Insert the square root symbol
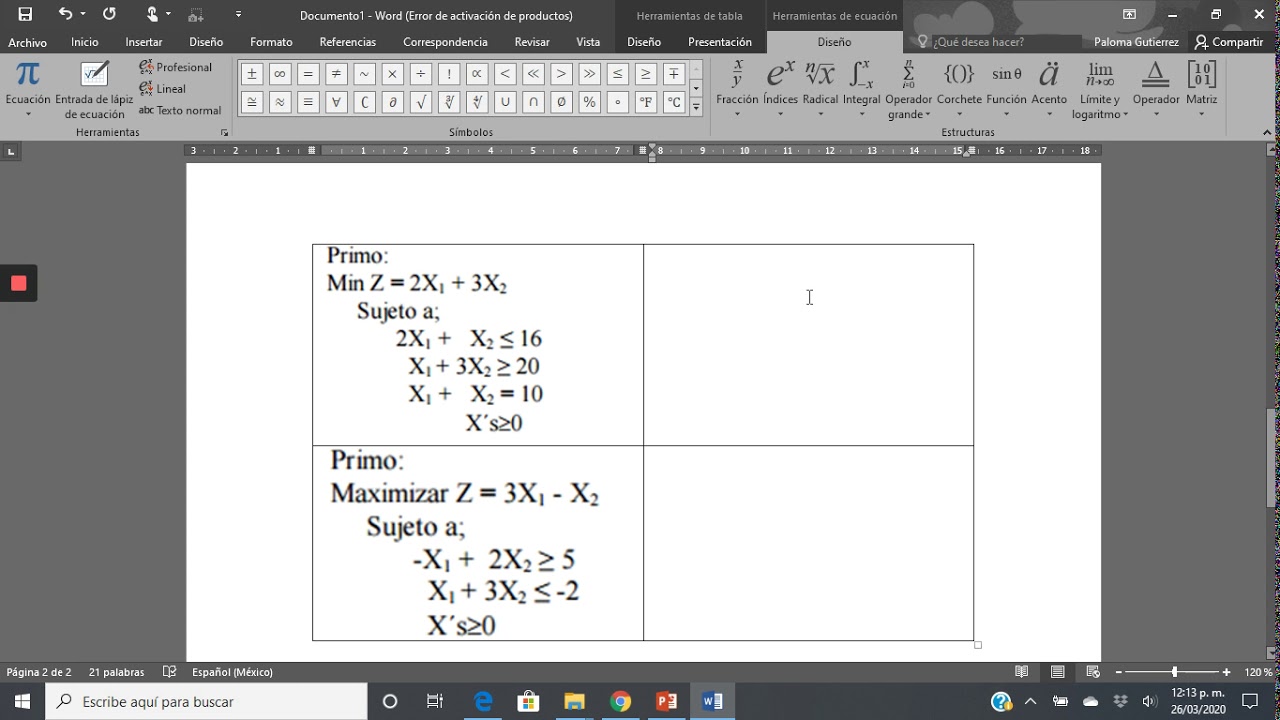Image resolution: width=1280 pixels, height=720 pixels. [x=421, y=102]
